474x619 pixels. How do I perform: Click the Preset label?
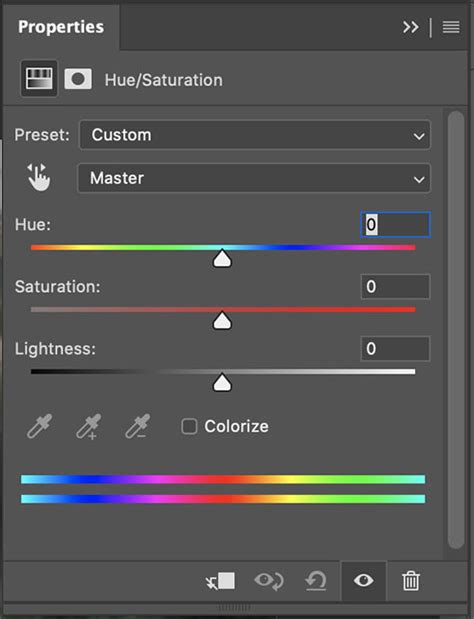pos(42,135)
